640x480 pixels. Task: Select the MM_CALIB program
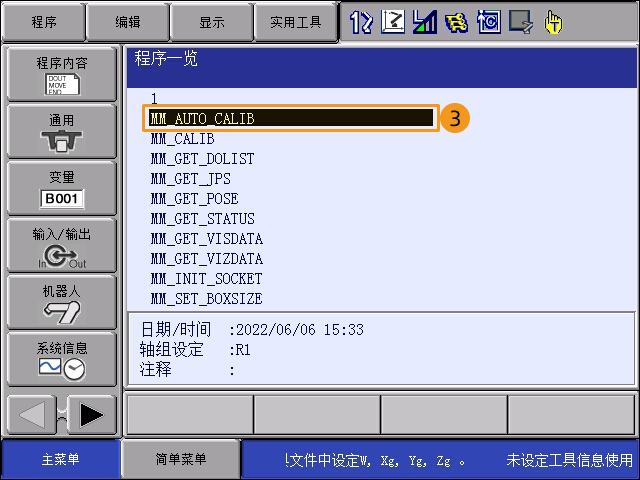[182, 139]
